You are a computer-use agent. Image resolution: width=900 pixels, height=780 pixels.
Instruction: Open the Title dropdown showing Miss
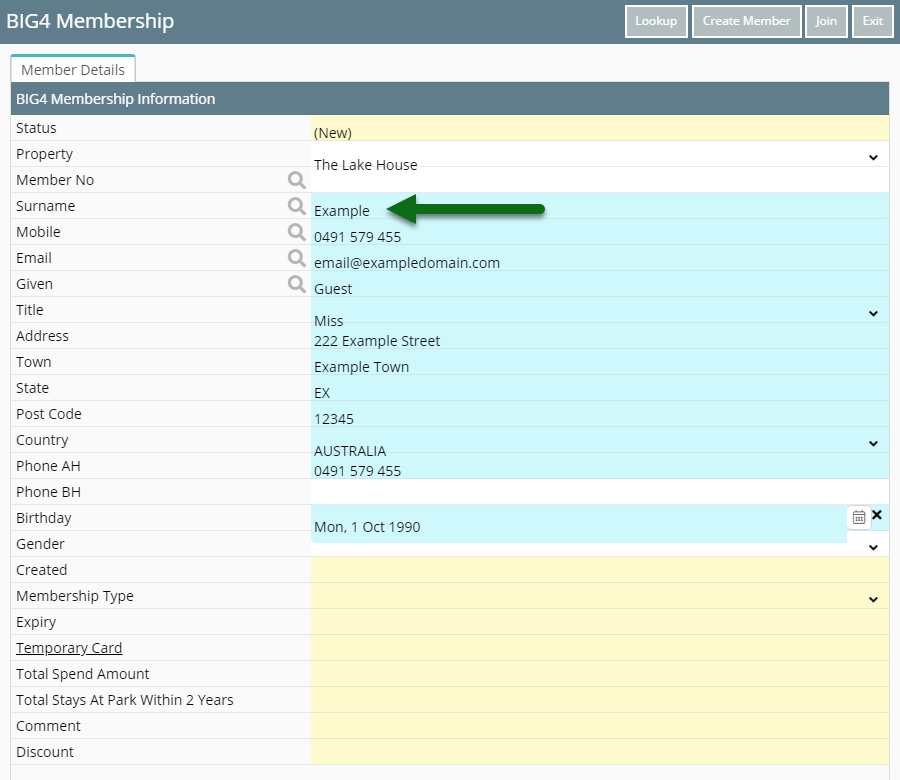coord(873,313)
